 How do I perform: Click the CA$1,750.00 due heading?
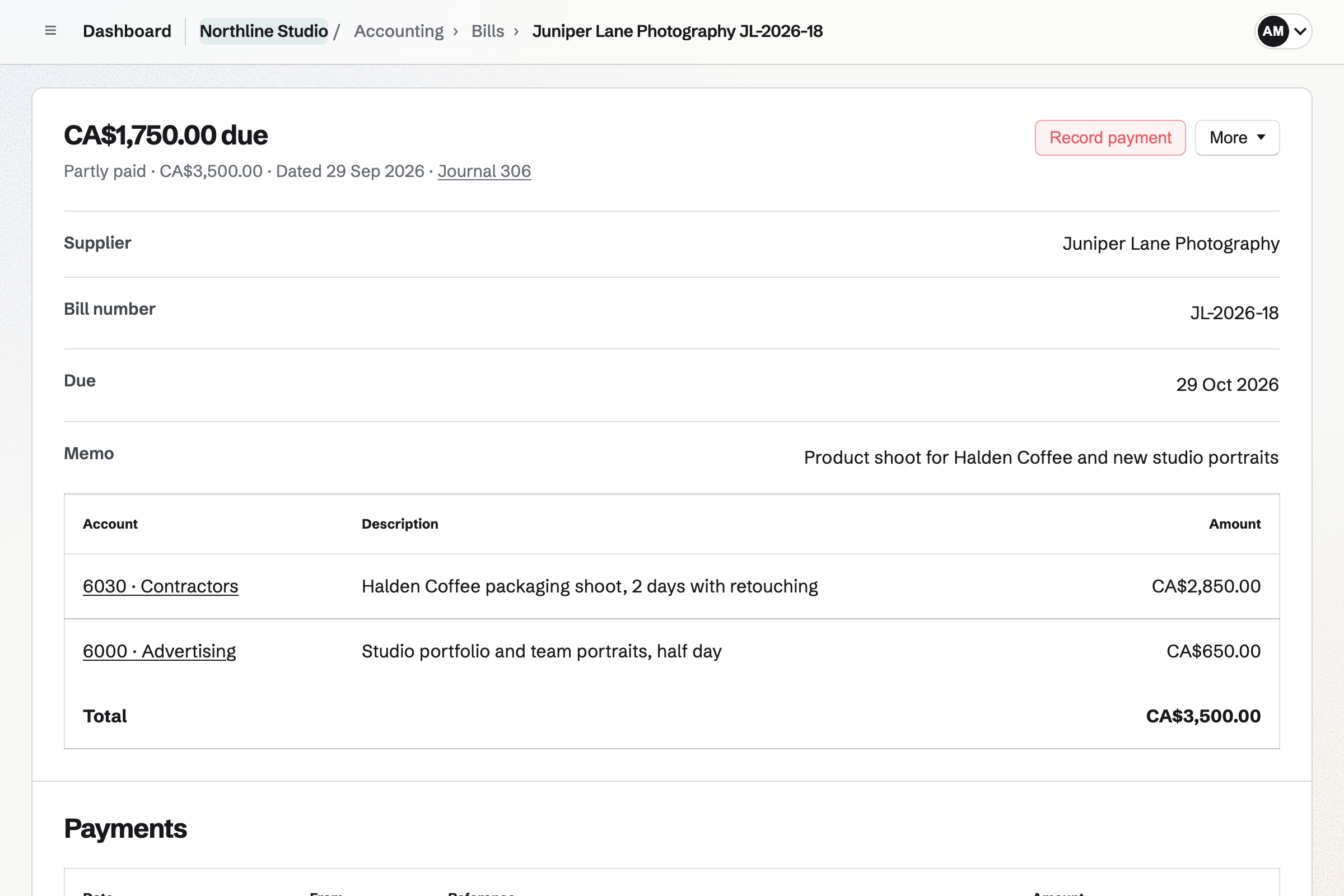166,136
